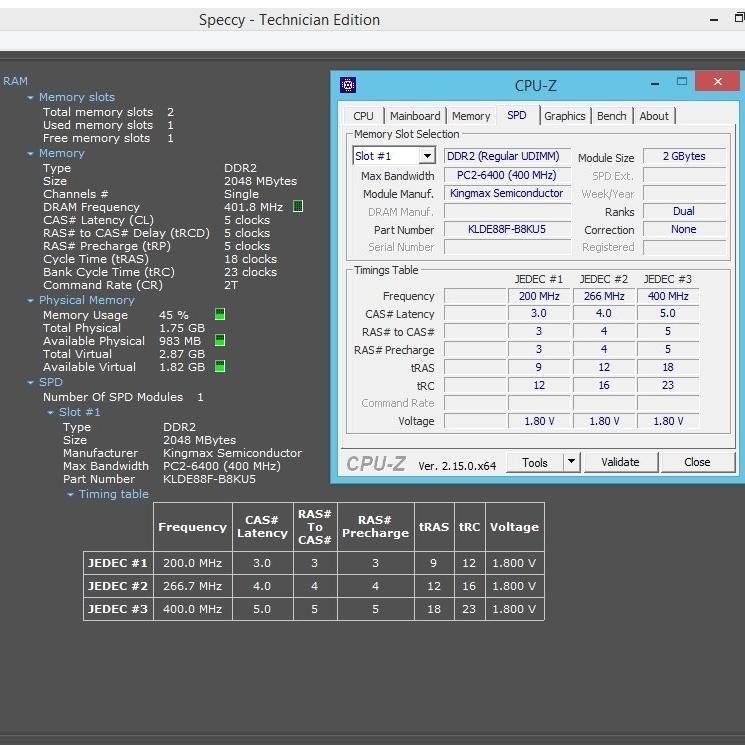Click JEDEC #1 row header in Speccy table
The height and width of the screenshot is (745, 745).
pyautogui.click(x=118, y=563)
